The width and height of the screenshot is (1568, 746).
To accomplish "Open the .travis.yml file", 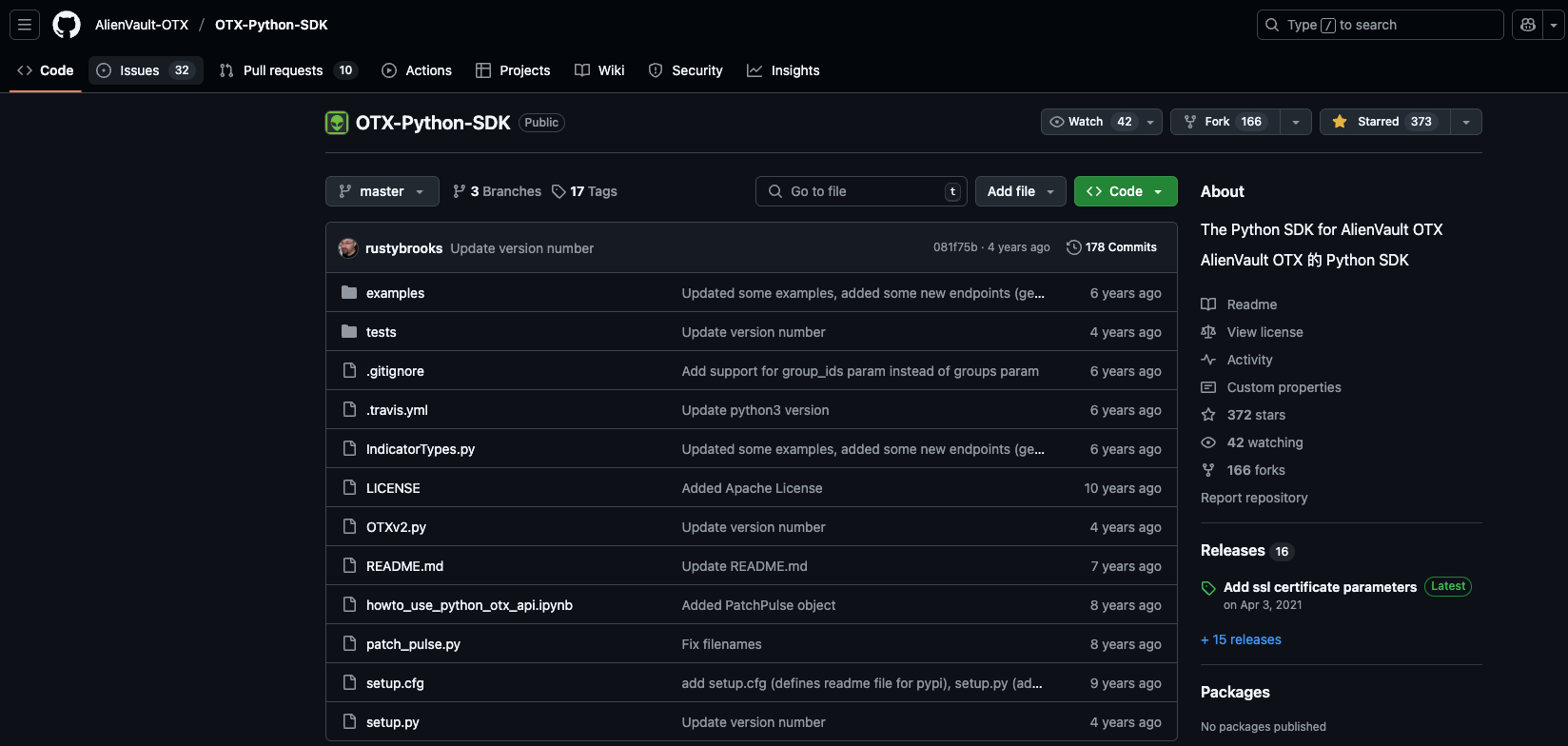I will coord(397,410).
